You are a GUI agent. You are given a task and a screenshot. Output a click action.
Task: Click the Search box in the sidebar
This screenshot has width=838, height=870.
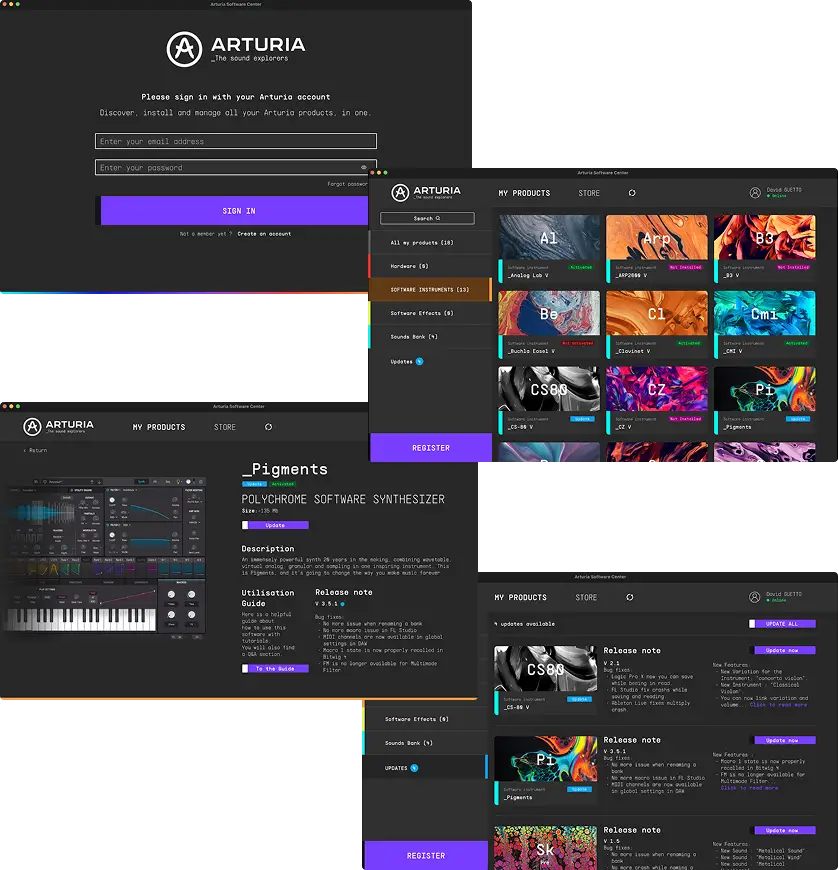(427, 218)
